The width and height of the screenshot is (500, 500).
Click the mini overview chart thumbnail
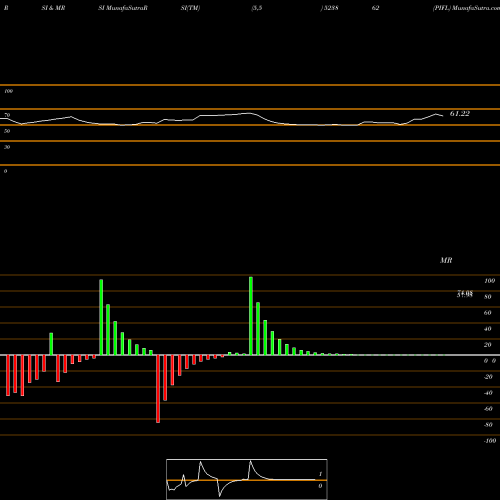[247, 479]
